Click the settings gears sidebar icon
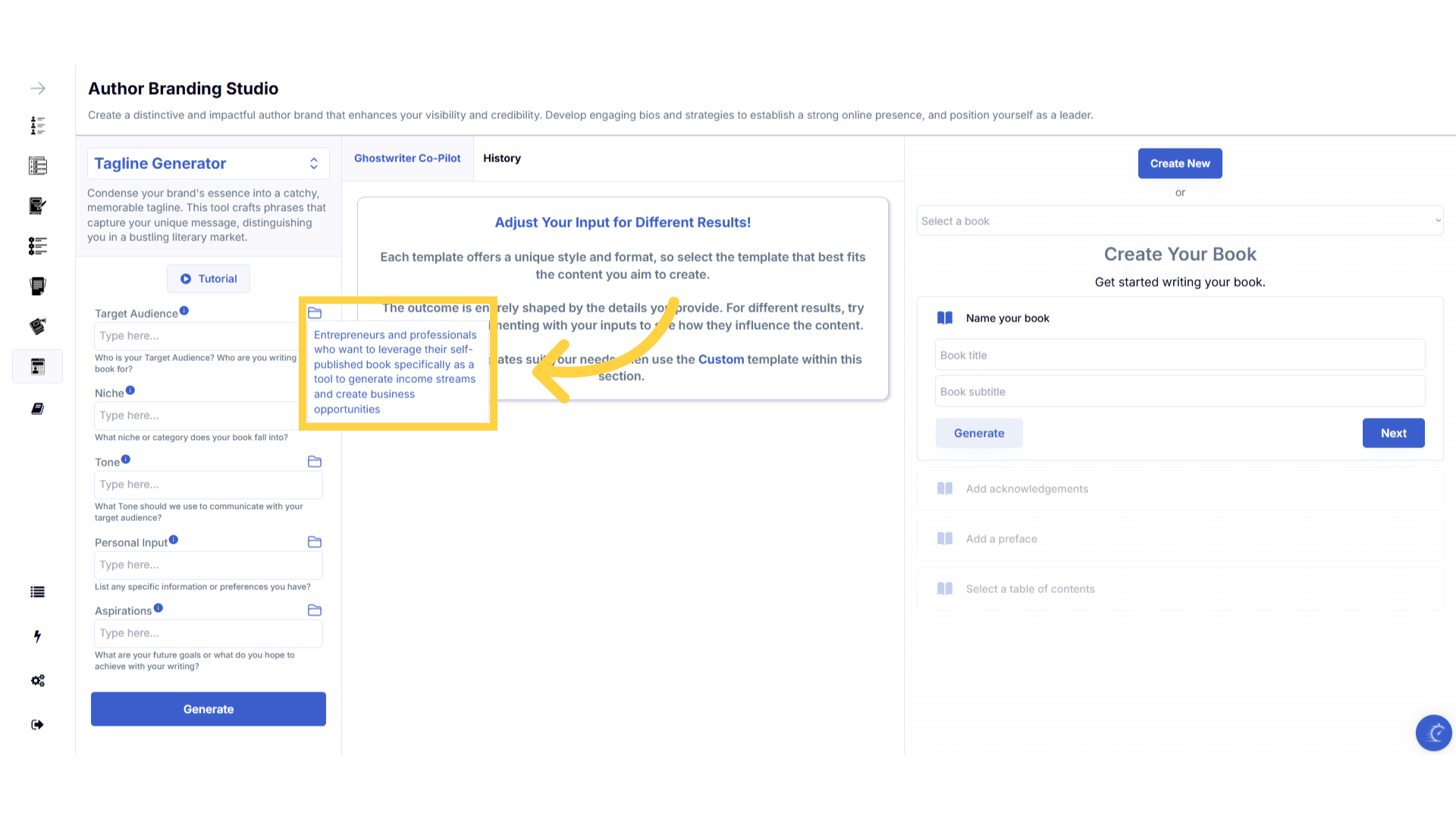The width and height of the screenshot is (1456, 819). 38,680
